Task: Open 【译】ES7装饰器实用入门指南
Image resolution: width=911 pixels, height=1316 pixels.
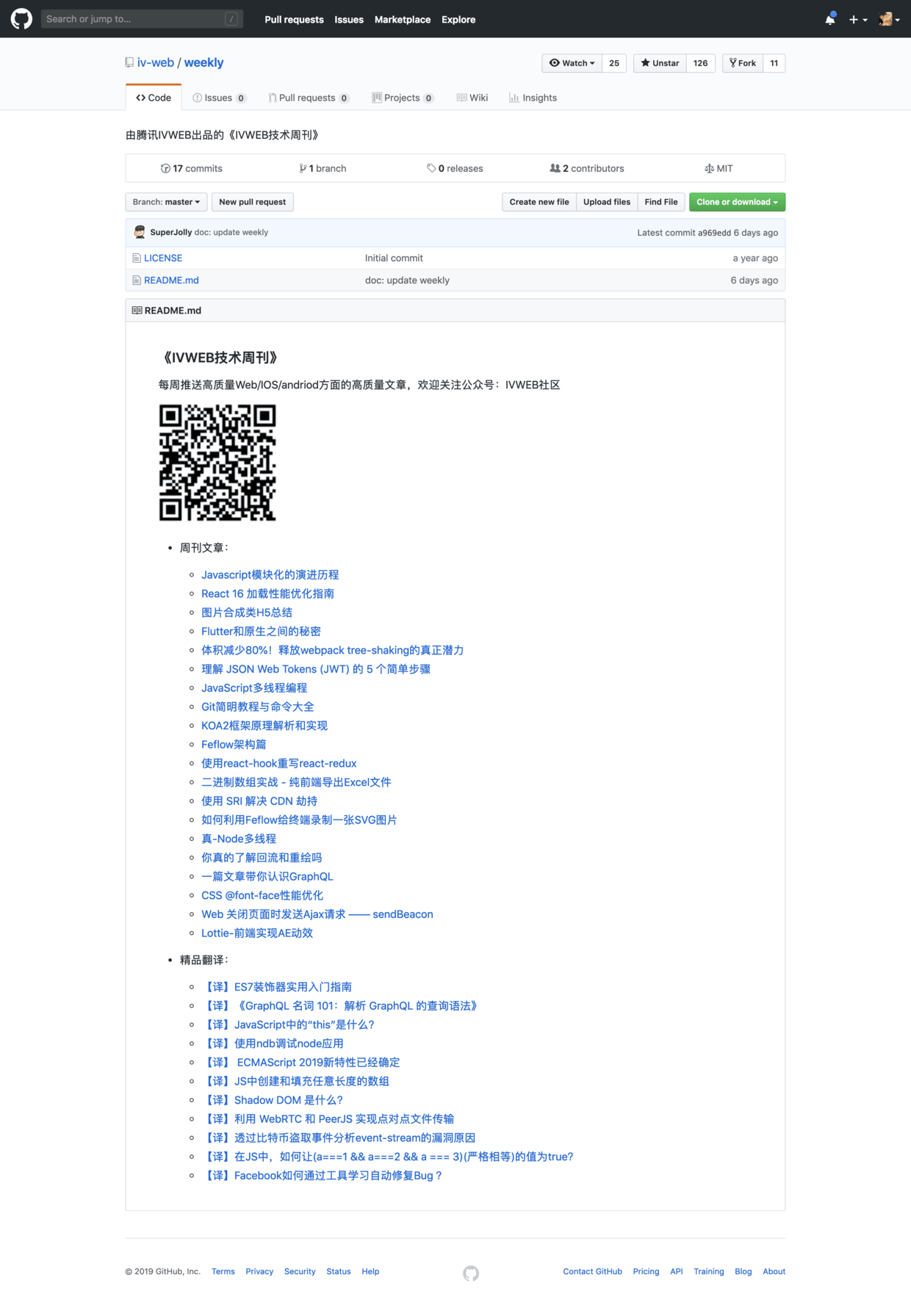Action: (x=276, y=987)
